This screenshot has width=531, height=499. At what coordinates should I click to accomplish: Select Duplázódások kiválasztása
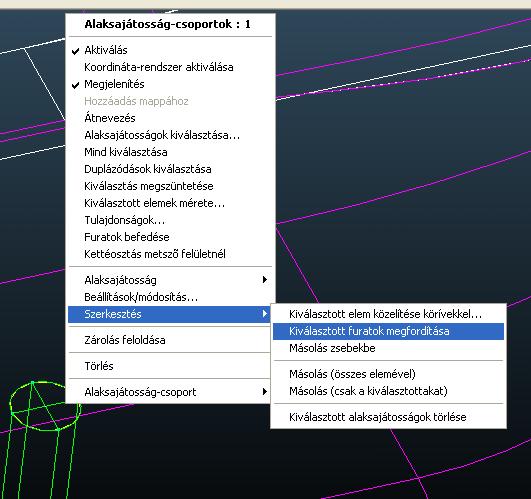tap(169, 169)
